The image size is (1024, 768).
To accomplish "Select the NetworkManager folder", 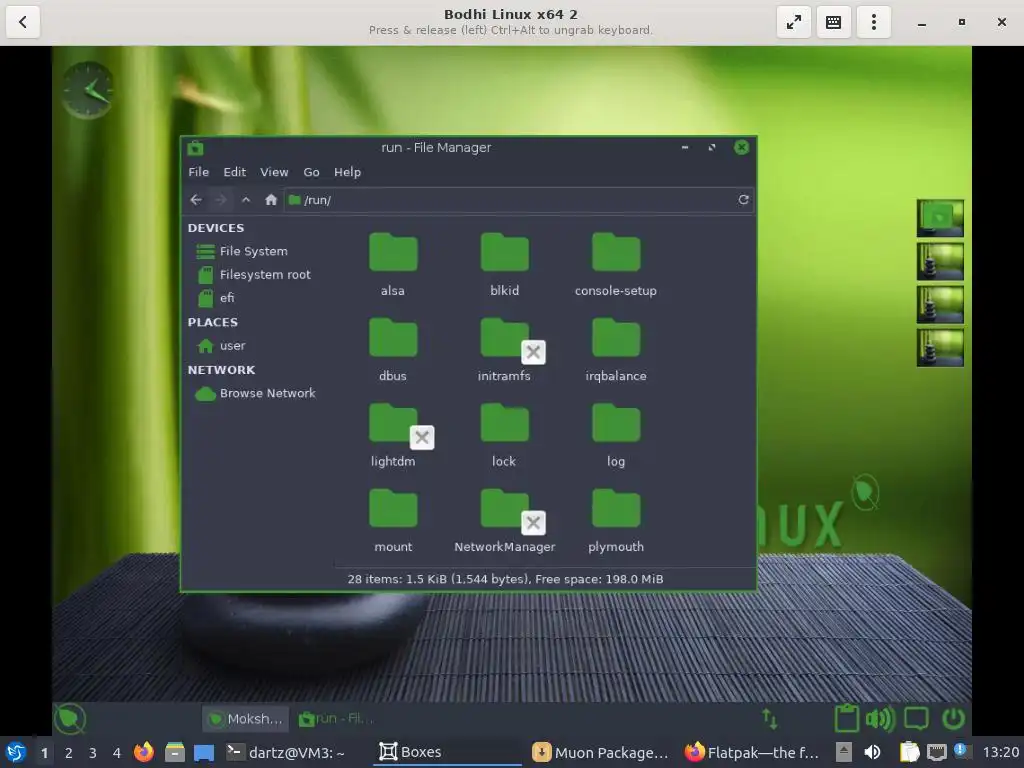I will 504,521.
